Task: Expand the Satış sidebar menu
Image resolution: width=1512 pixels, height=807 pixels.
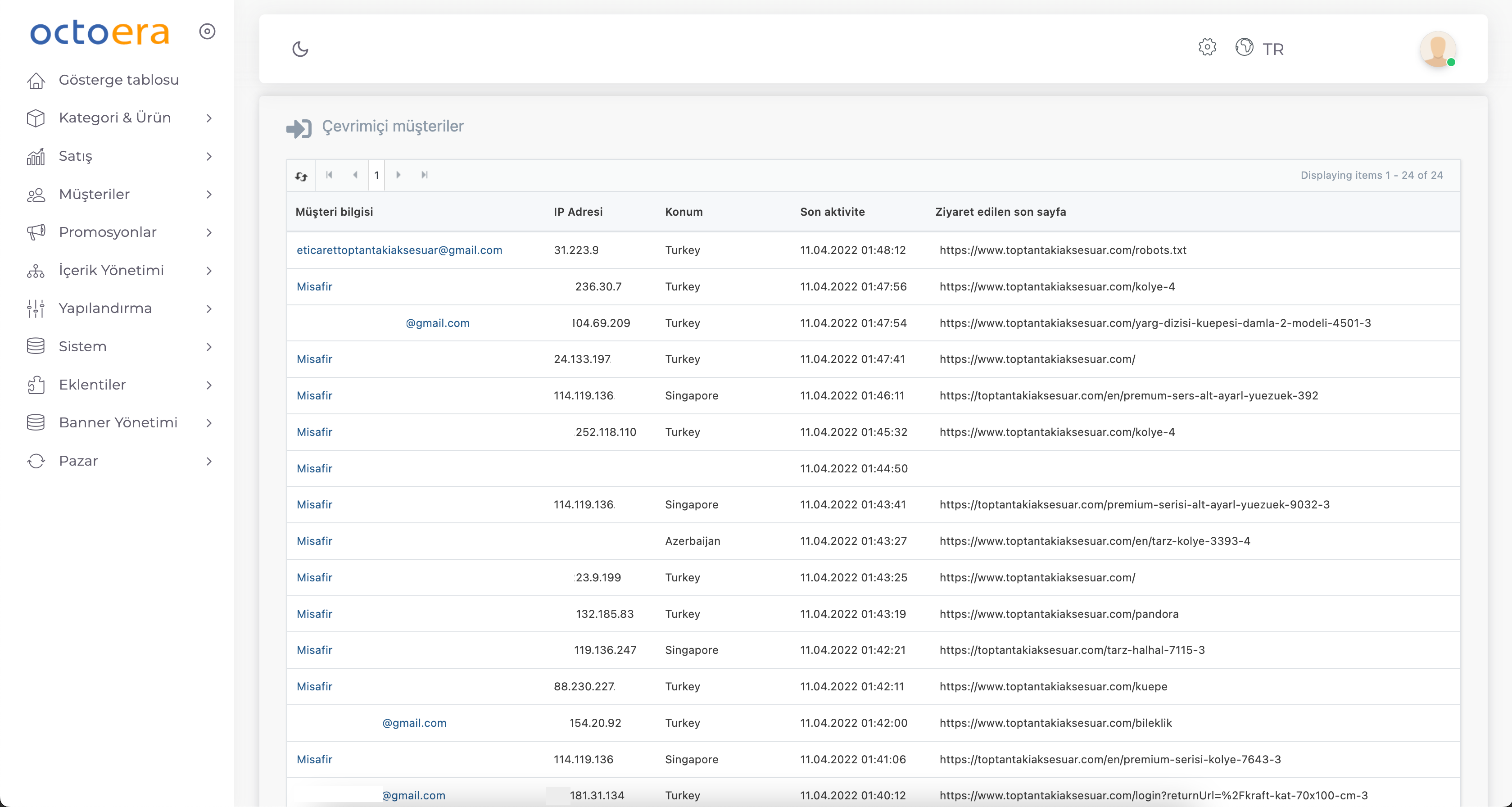Action: pos(76,156)
